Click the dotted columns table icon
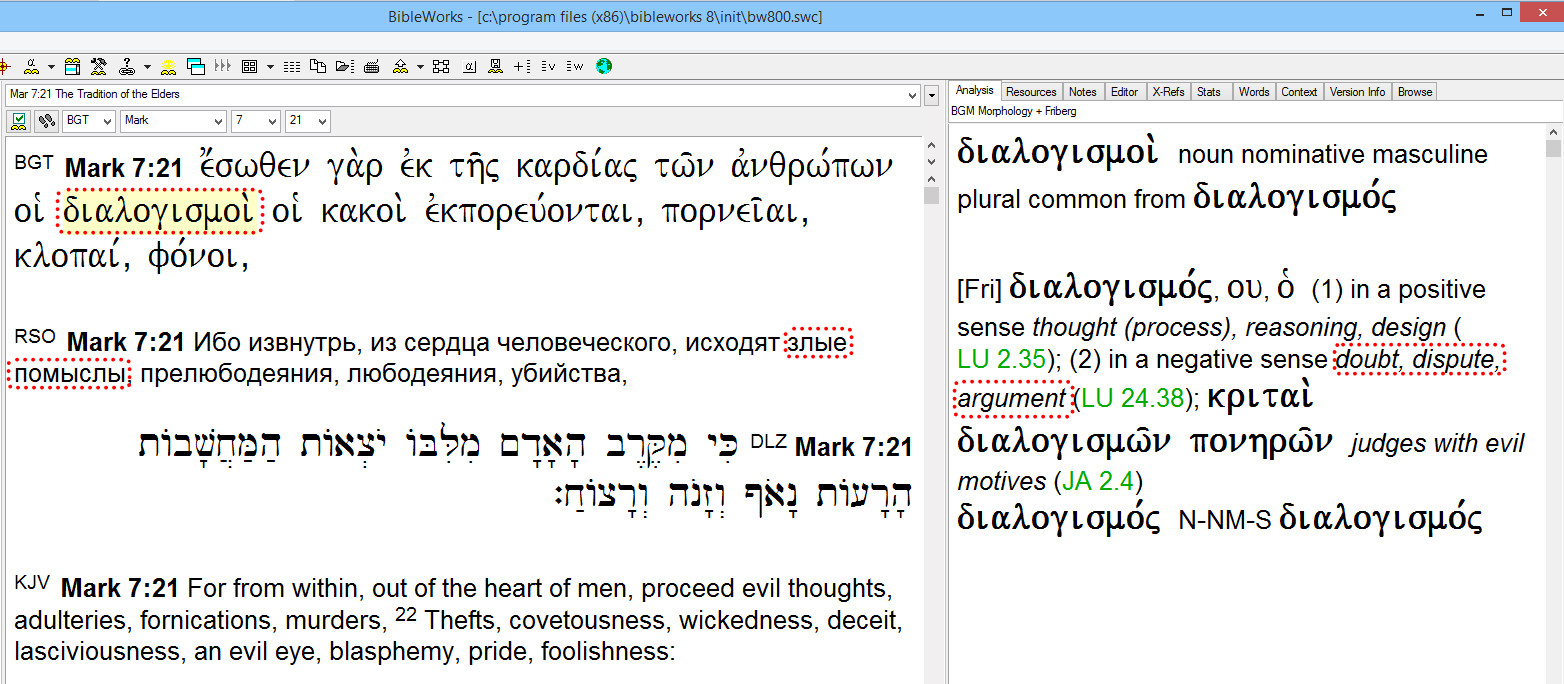The height and width of the screenshot is (684, 1564). pyautogui.click(x=292, y=66)
